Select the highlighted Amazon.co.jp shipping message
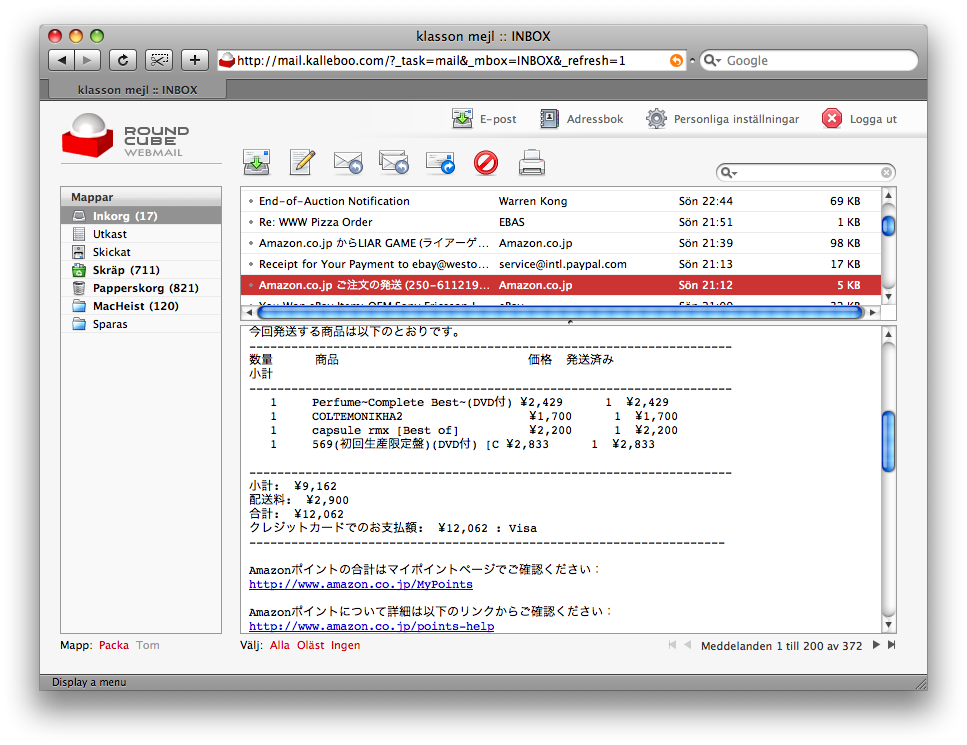The width and height of the screenshot is (967, 745). pos(561,285)
